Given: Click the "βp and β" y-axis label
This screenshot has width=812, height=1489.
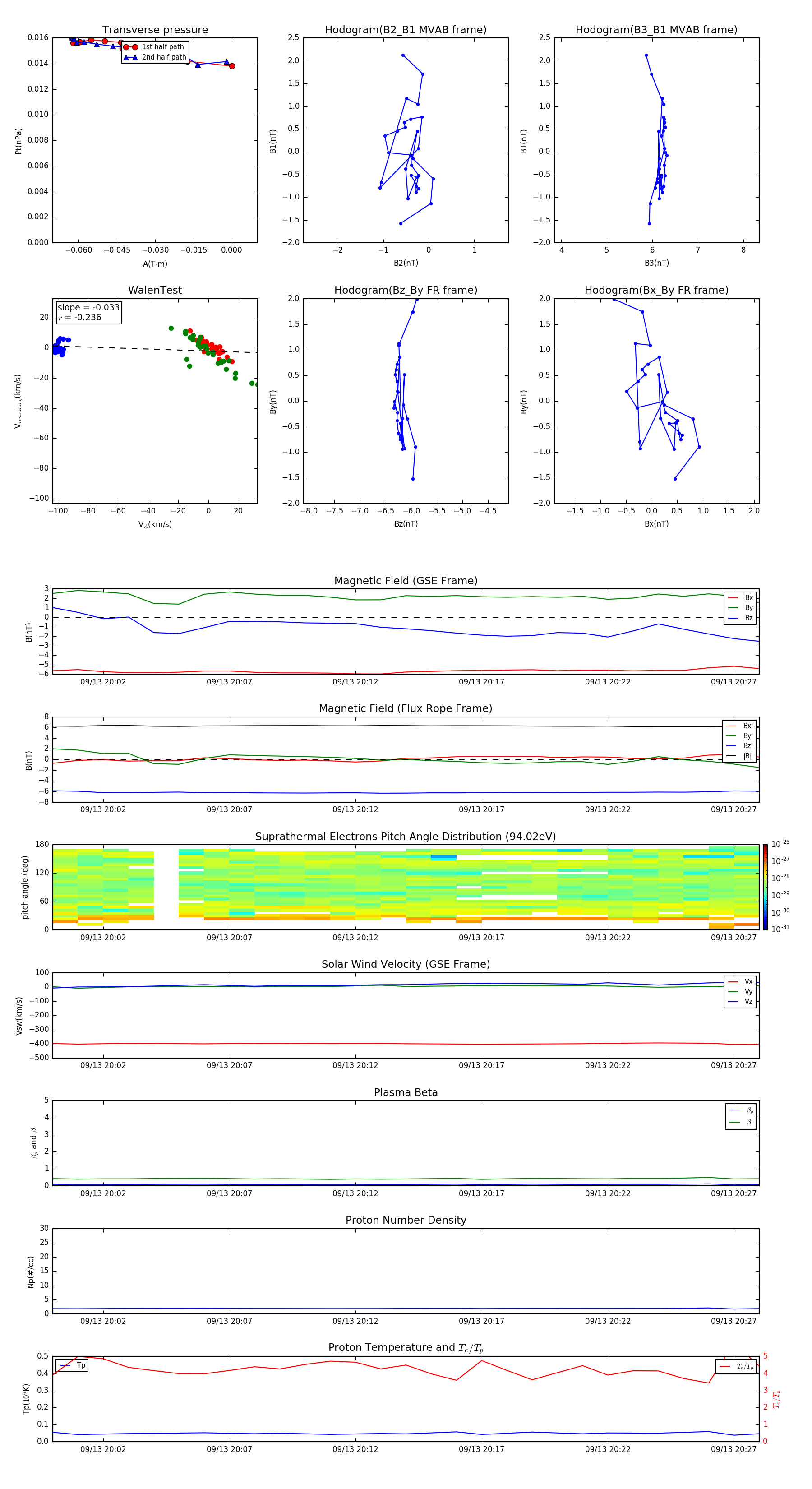Looking at the screenshot, I should point(33,1143).
